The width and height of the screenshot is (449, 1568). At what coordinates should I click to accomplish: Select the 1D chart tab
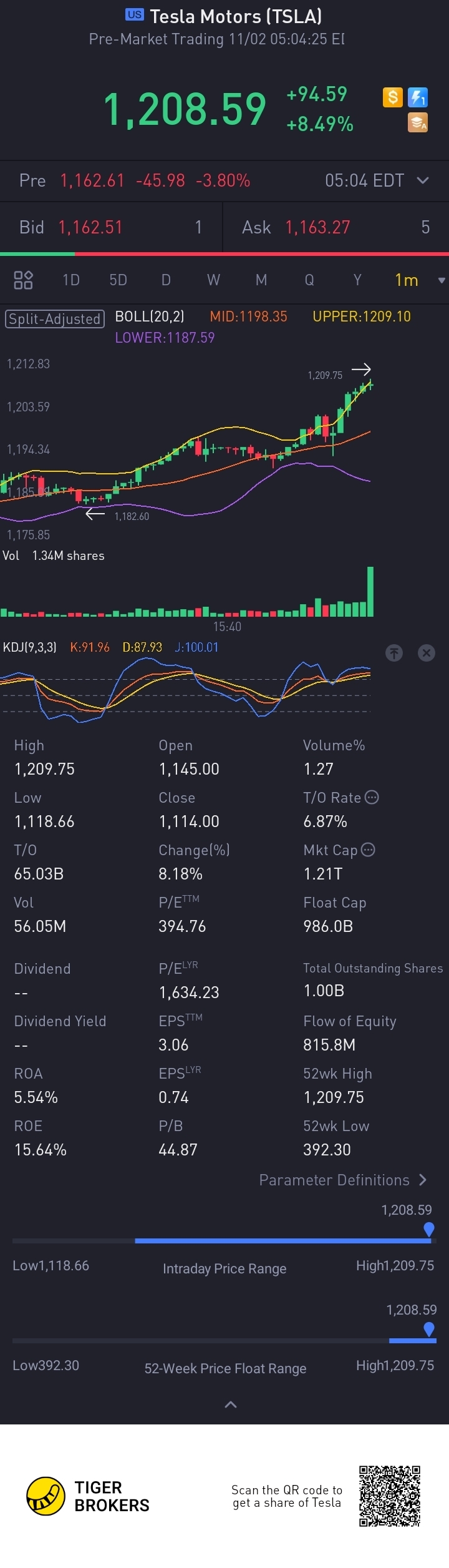coord(71,280)
